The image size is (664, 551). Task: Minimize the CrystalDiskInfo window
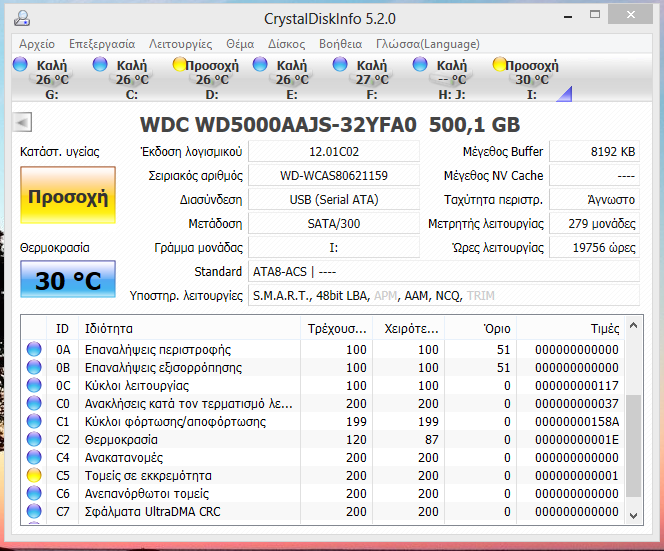tap(568, 16)
